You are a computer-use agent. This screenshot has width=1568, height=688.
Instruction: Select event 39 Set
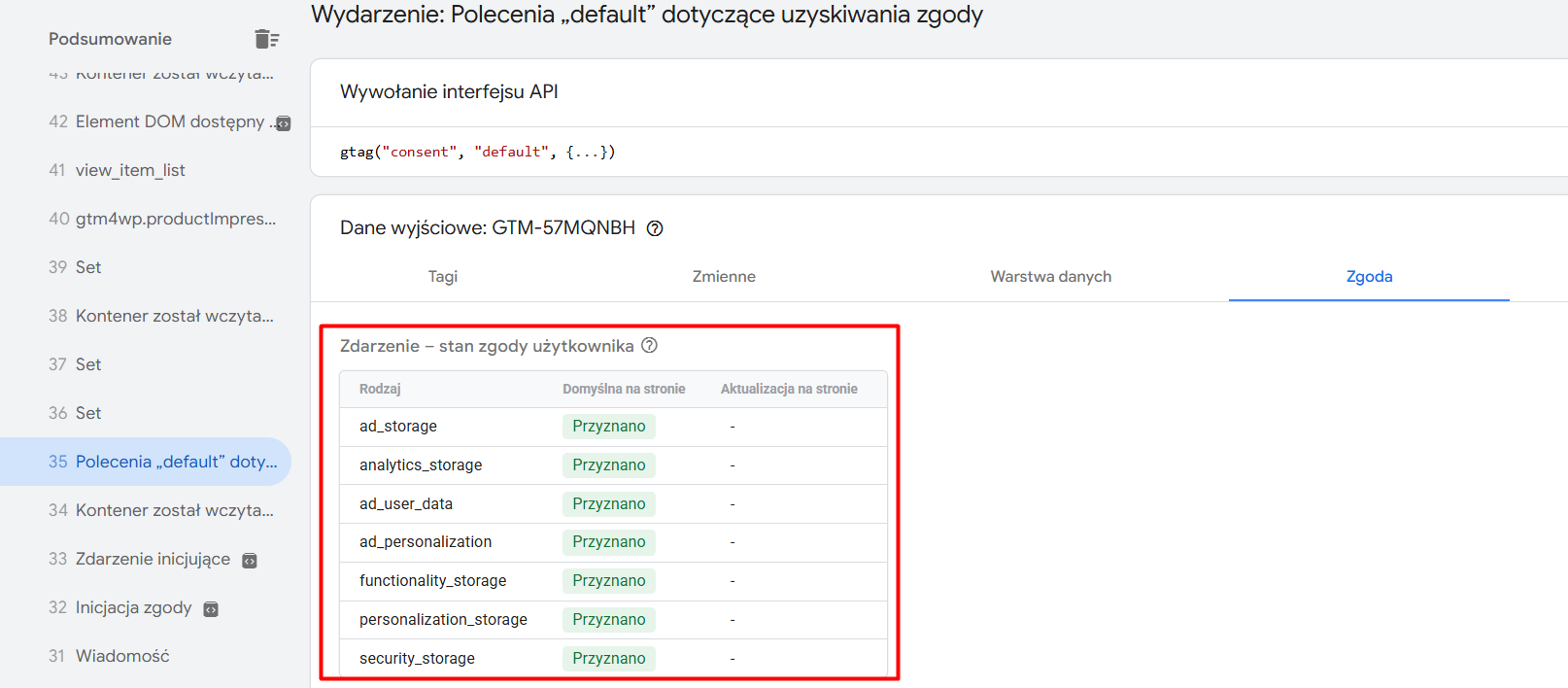click(x=146, y=267)
